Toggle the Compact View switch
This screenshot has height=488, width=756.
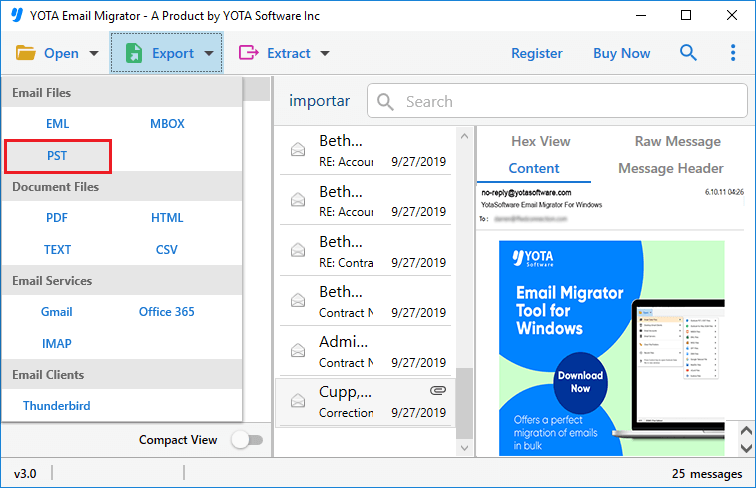click(x=246, y=440)
